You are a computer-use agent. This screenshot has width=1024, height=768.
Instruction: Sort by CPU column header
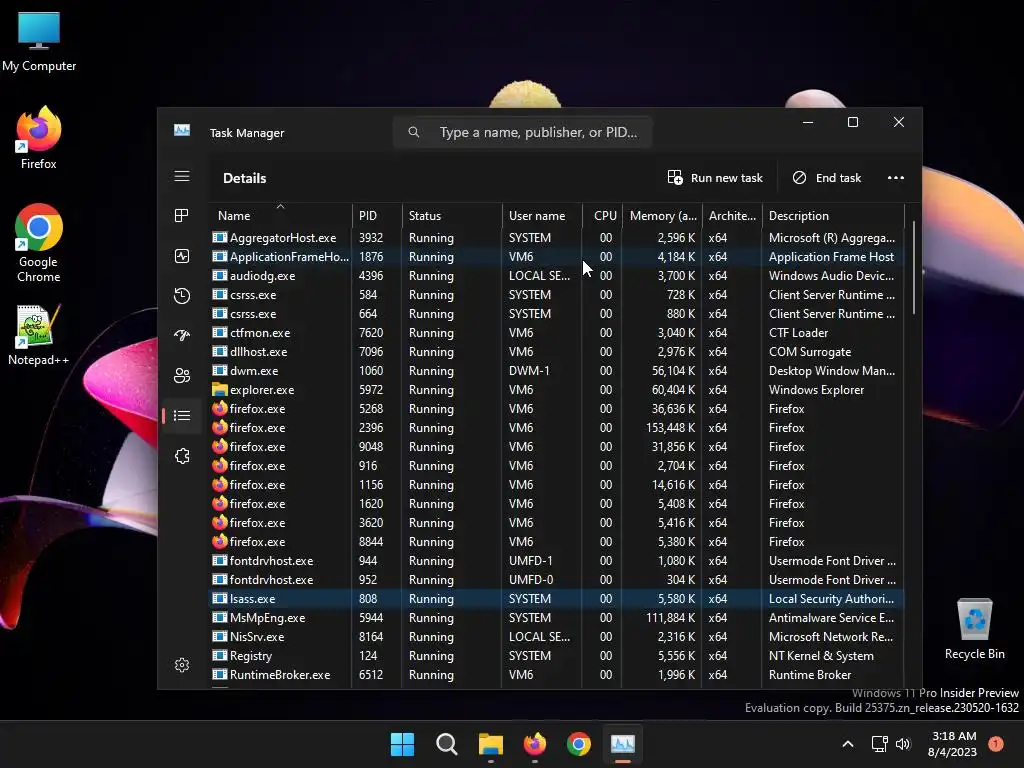tap(602, 216)
